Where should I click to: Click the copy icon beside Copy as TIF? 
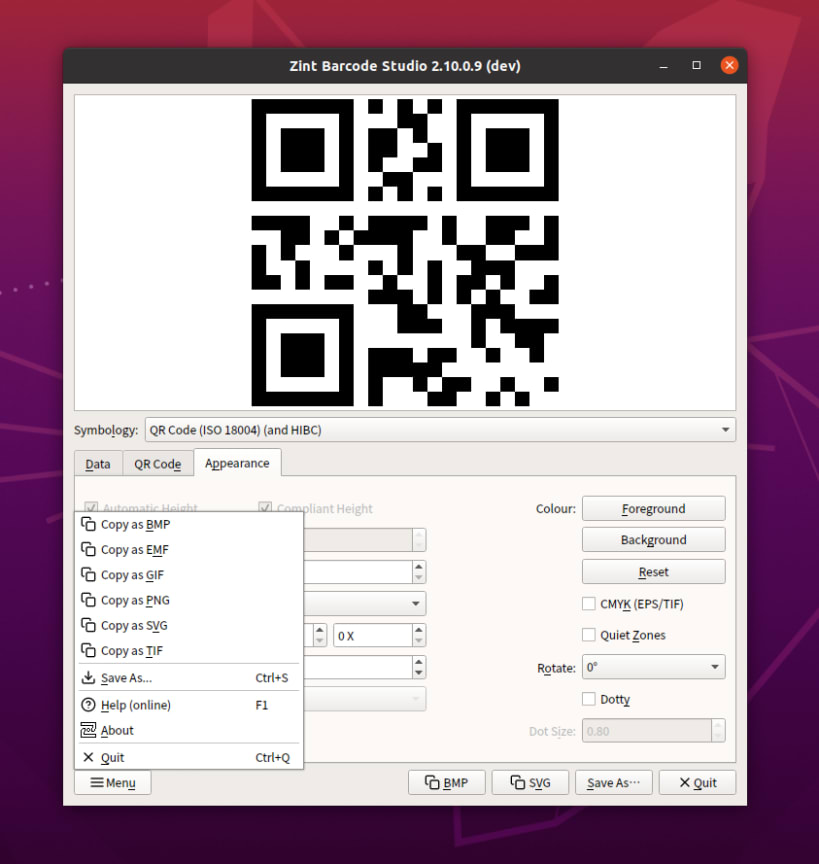tap(88, 650)
